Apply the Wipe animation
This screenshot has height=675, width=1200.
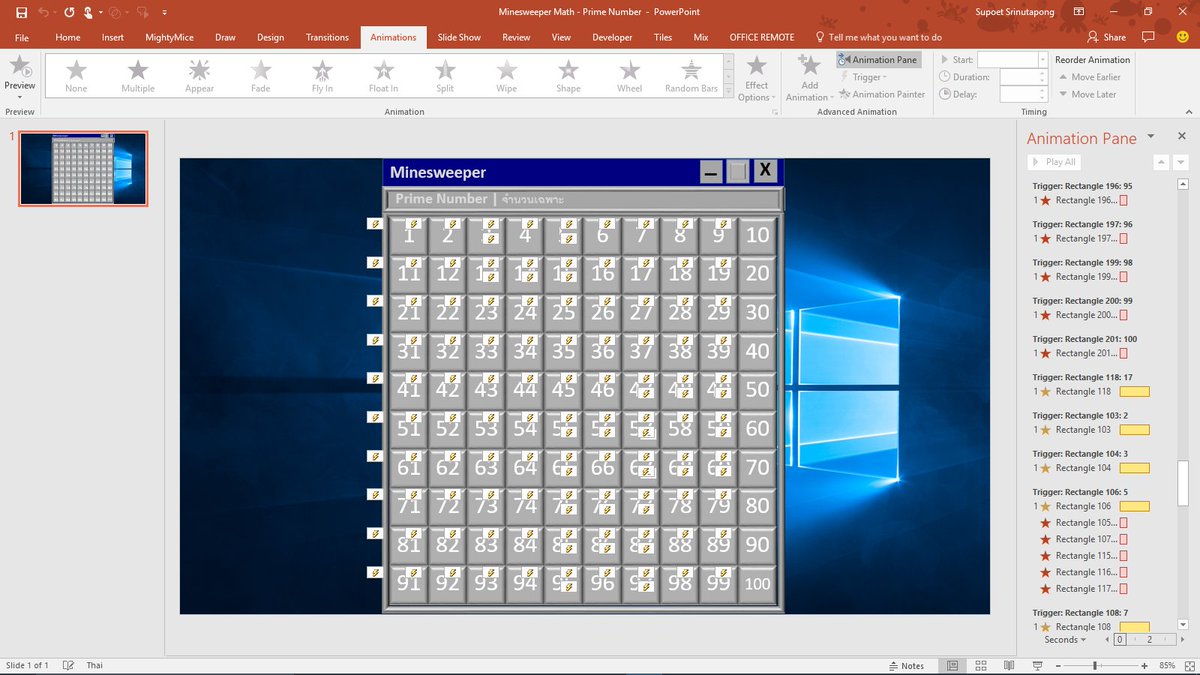tap(507, 76)
